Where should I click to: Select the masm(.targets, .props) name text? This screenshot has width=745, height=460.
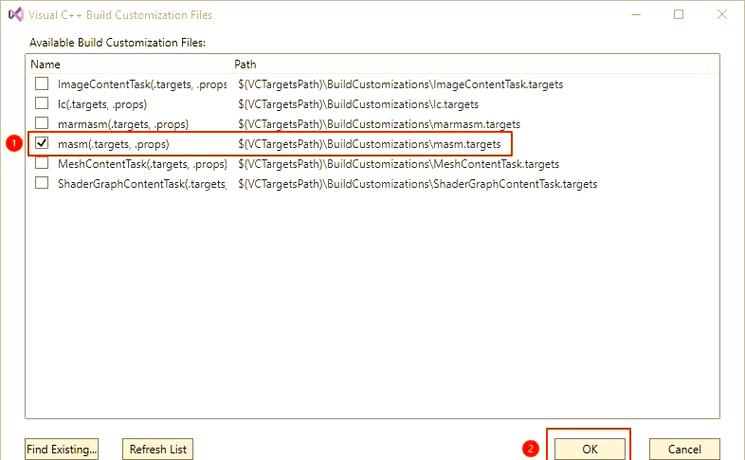point(113,144)
